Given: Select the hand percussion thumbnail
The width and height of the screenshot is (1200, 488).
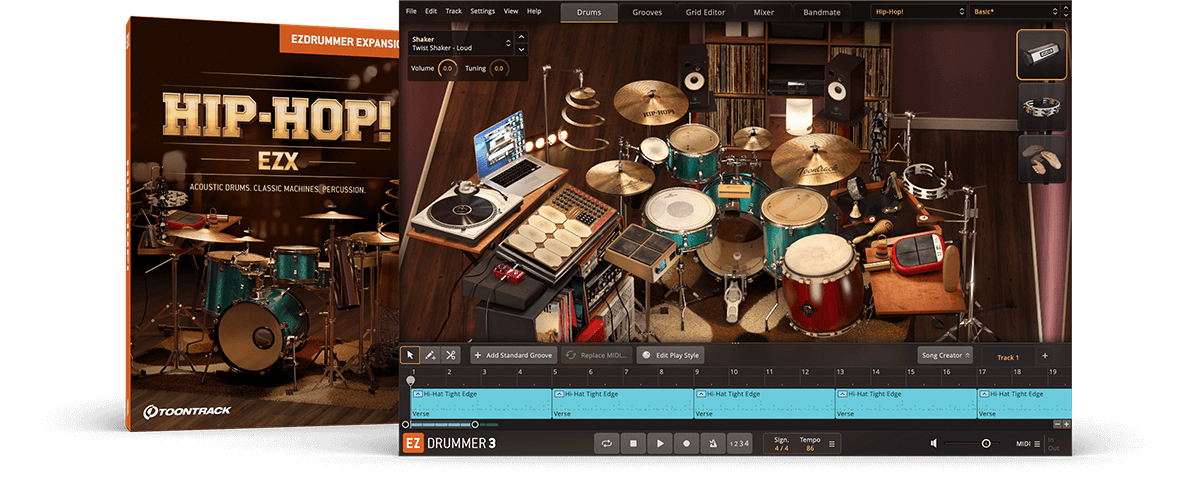Looking at the screenshot, I should pyautogui.click(x=1042, y=159).
